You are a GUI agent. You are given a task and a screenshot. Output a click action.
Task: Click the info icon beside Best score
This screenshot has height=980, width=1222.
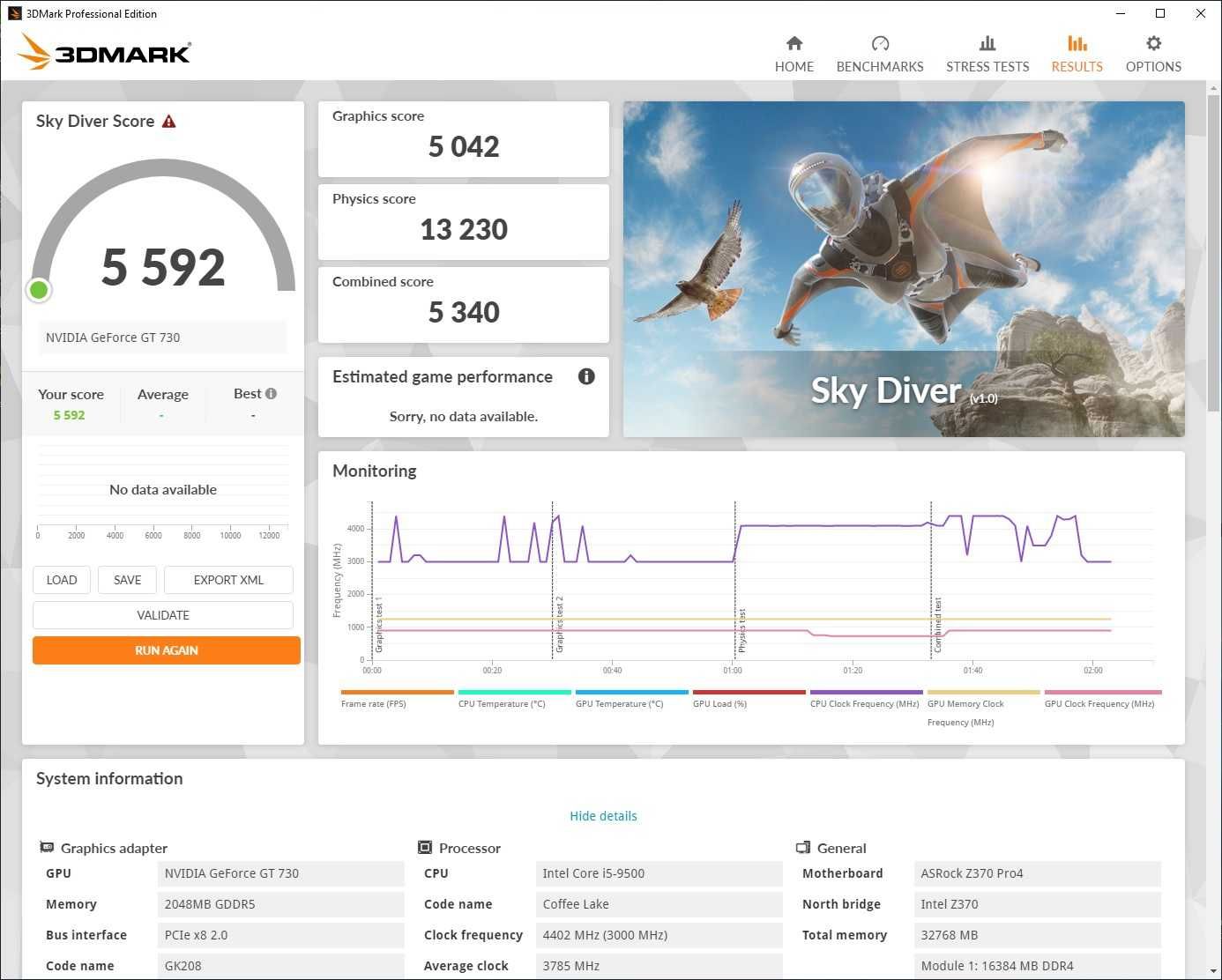point(271,394)
